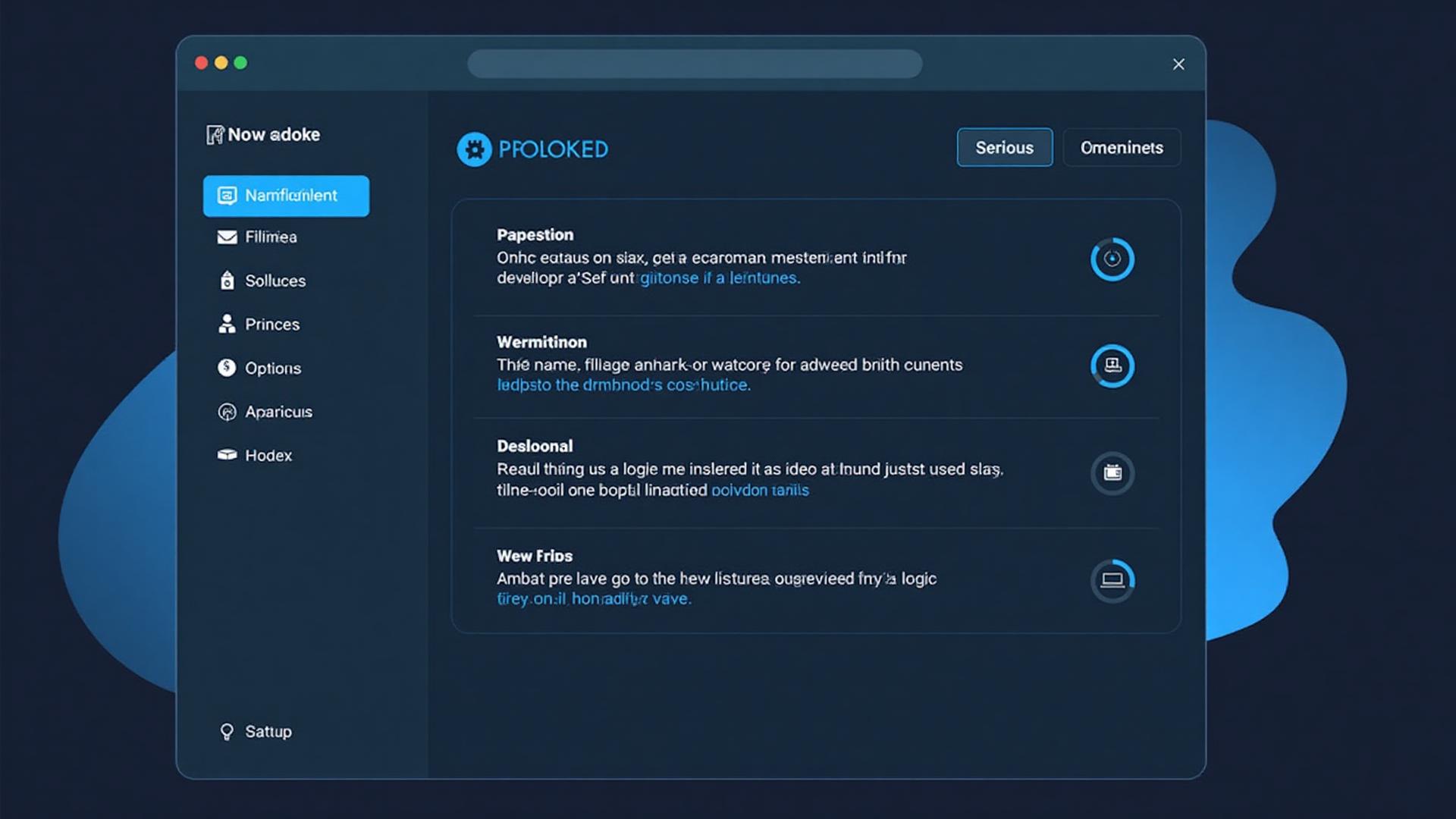Click the PFOLOKED gear logo icon

point(474,149)
